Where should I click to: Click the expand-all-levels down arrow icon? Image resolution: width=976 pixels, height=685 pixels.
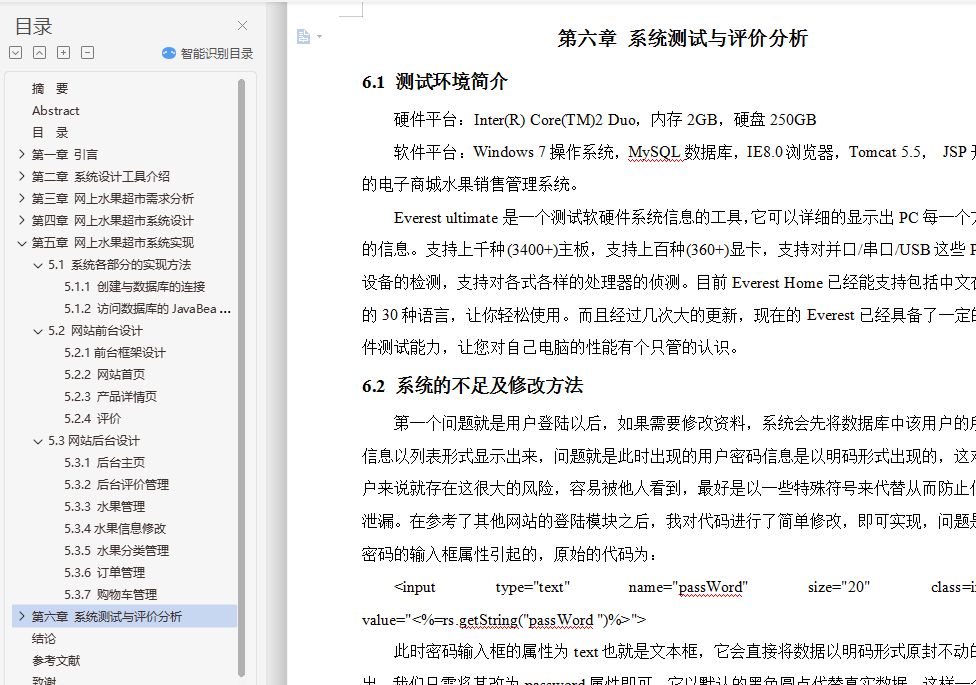click(x=16, y=53)
